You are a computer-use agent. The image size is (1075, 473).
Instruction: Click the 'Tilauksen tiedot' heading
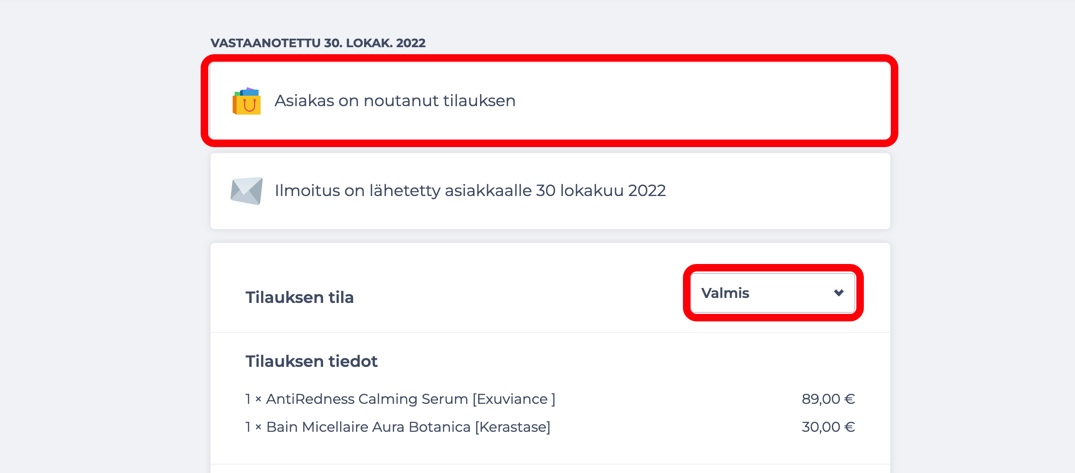pos(311,361)
